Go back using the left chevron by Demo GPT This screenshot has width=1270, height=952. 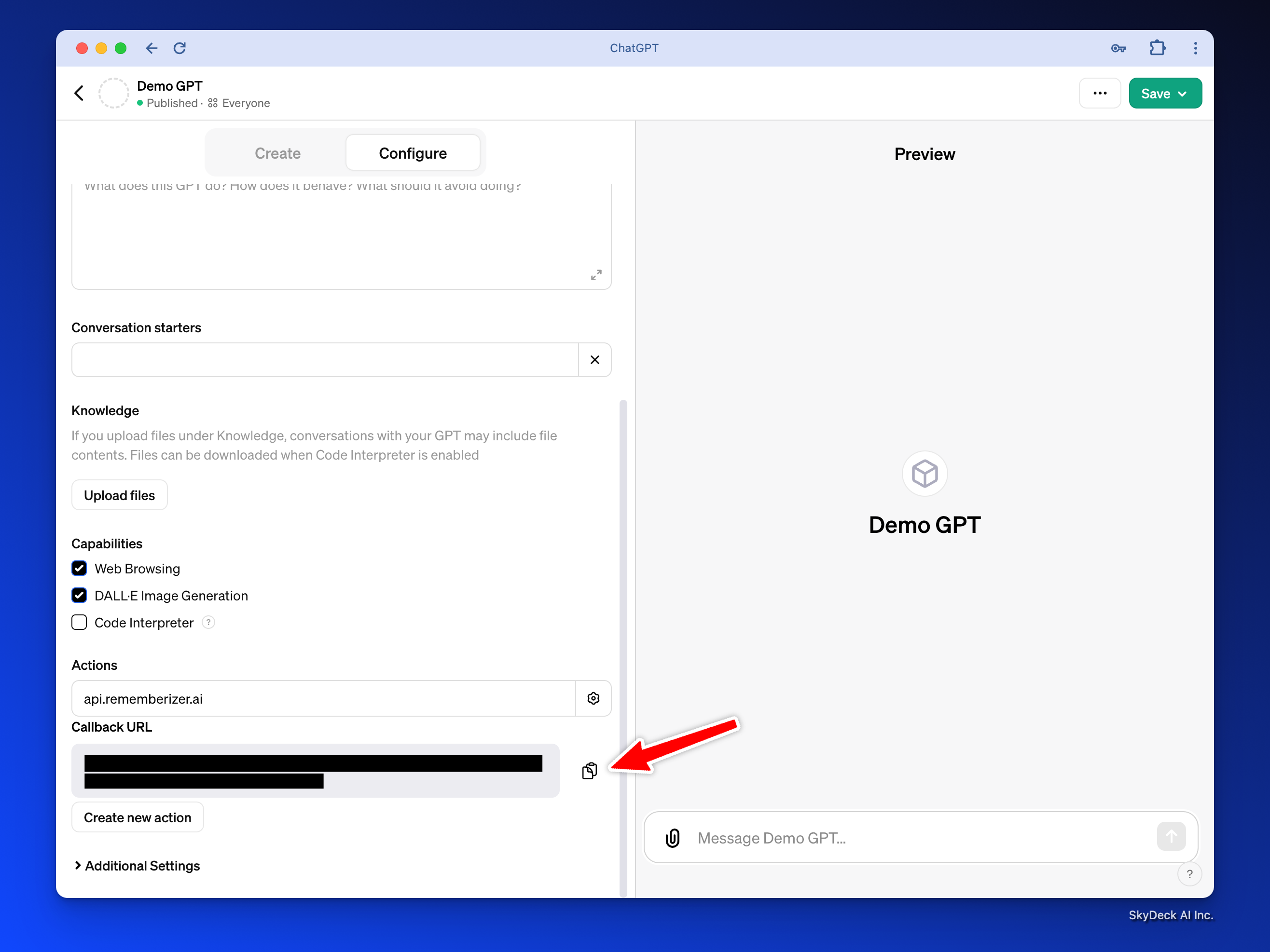(79, 93)
